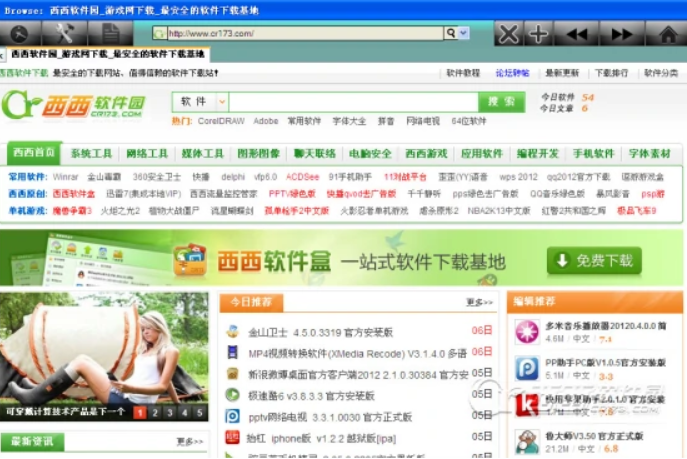Select slide number 4 in slideshow
This screenshot has width=687, height=459.
point(184,412)
